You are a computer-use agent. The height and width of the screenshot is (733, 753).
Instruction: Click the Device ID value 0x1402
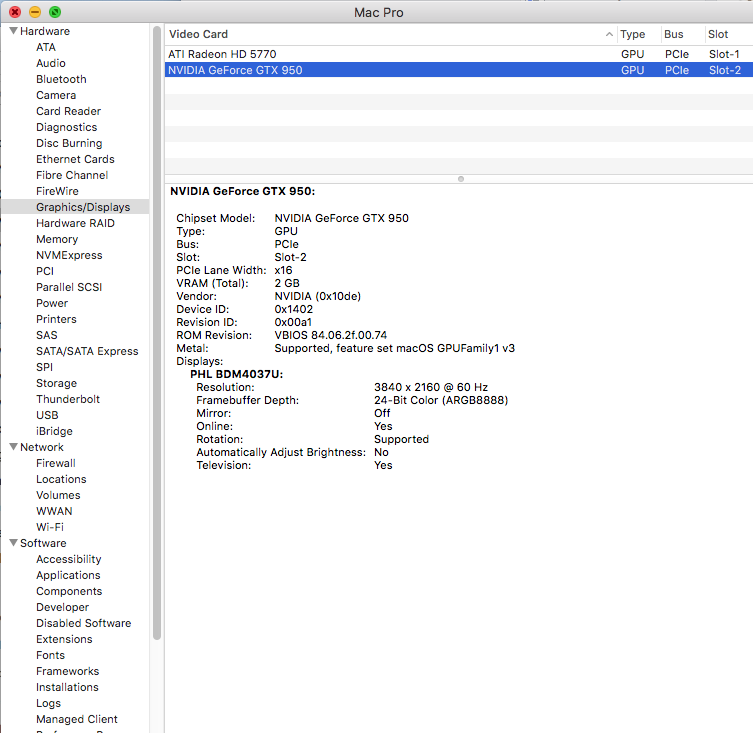(x=293, y=309)
